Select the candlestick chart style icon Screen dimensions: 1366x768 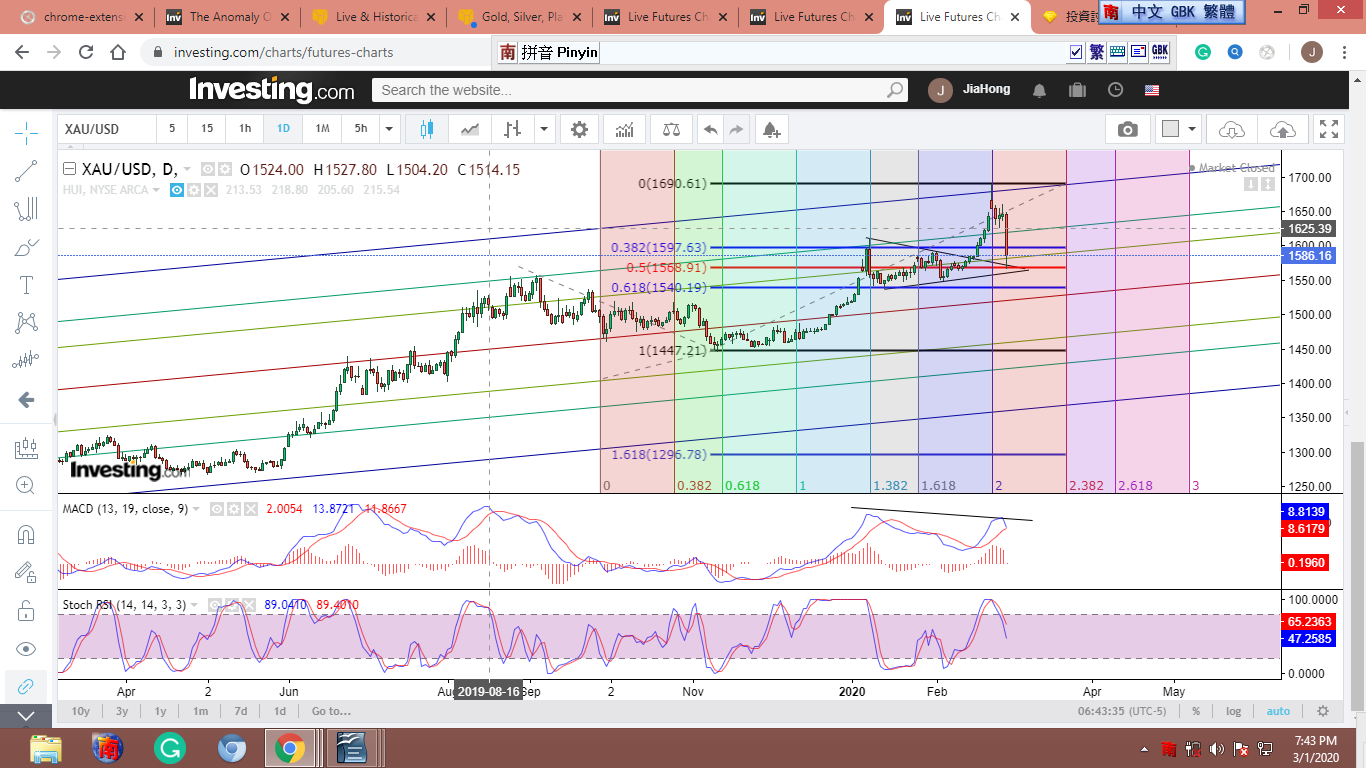[x=427, y=129]
